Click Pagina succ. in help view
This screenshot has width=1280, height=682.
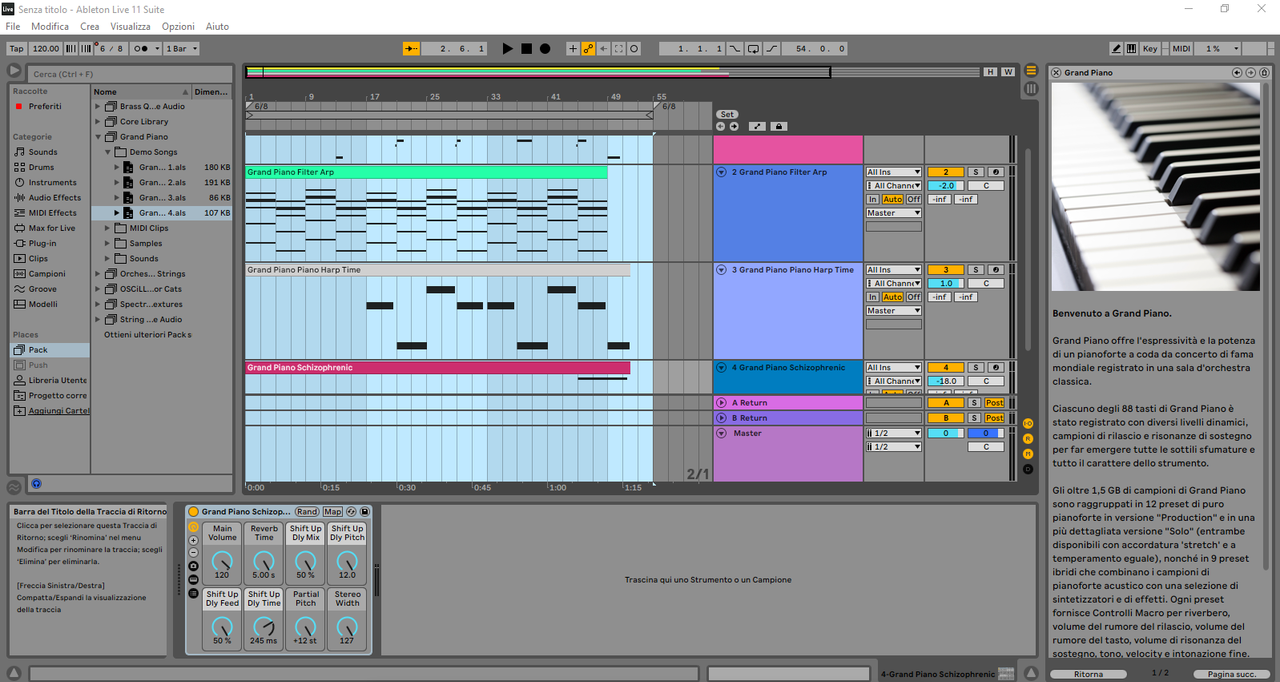[1232, 674]
